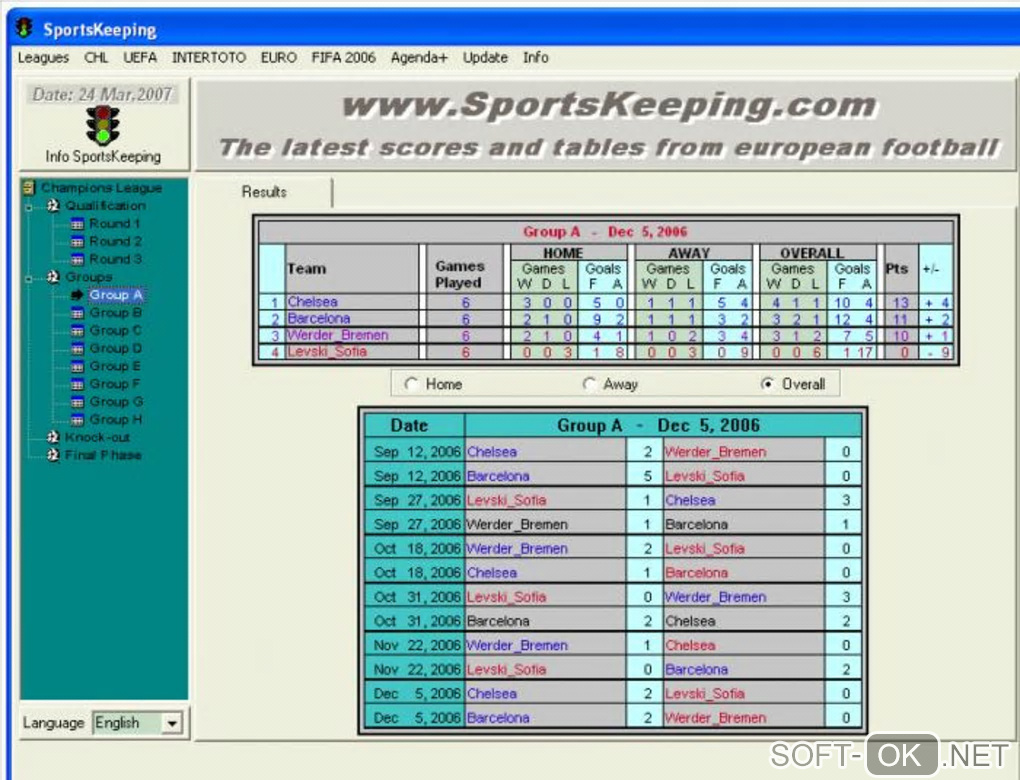Select Group B in the tree
Image resolution: width=1020 pixels, height=780 pixels.
pos(115,313)
